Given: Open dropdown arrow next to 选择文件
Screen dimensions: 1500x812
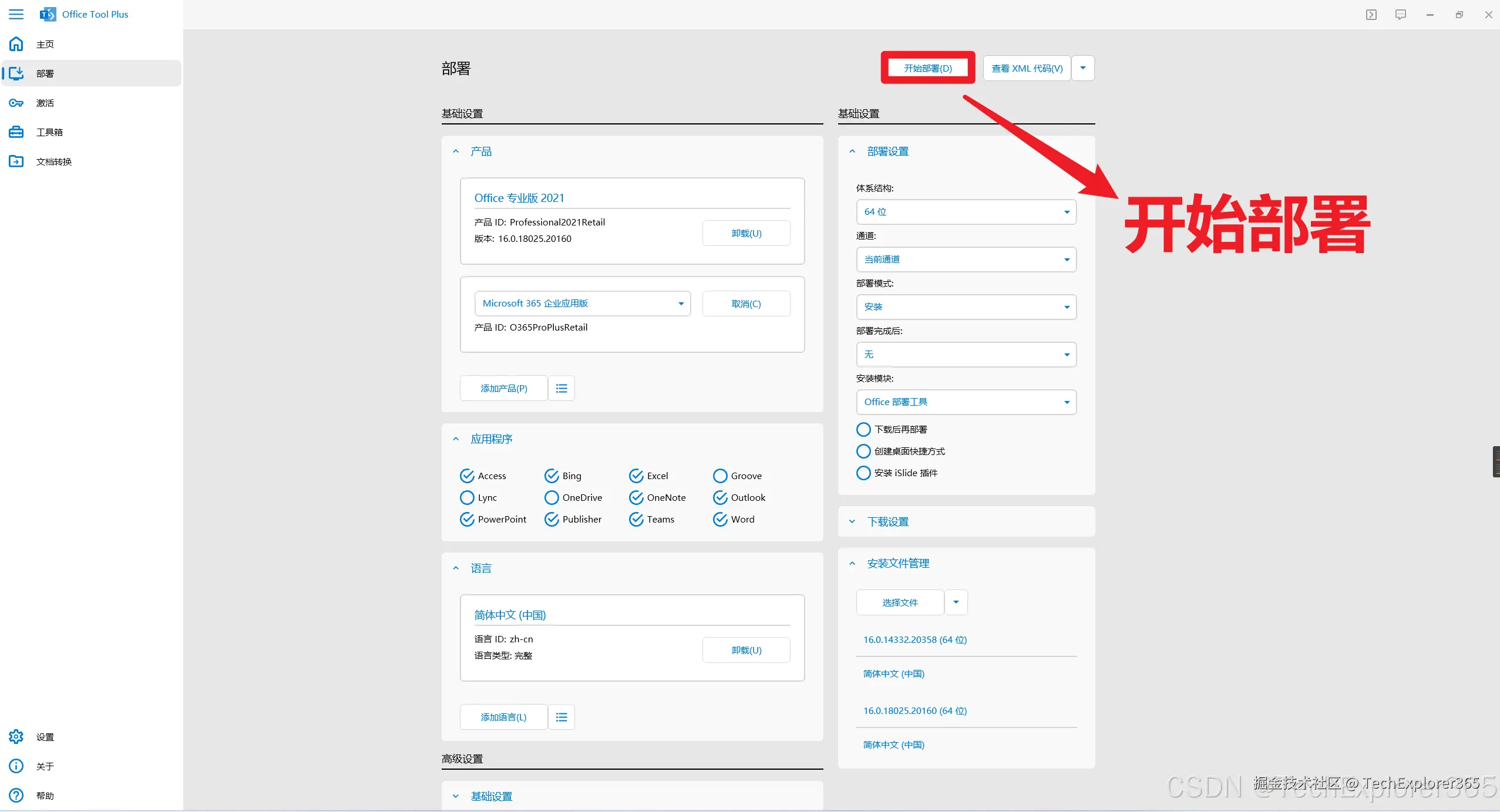Looking at the screenshot, I should tap(956, 602).
